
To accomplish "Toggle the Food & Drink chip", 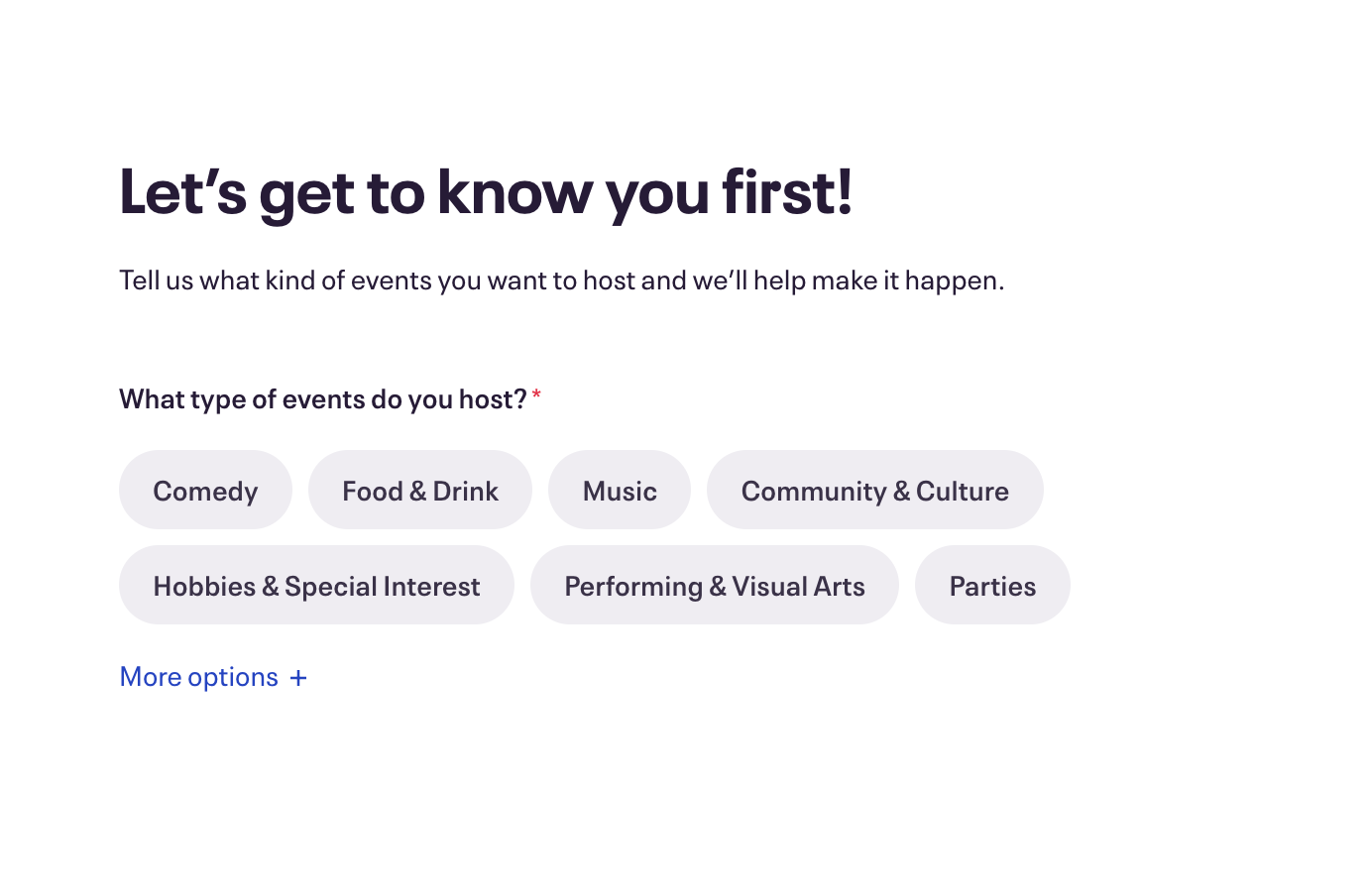I will click(420, 491).
